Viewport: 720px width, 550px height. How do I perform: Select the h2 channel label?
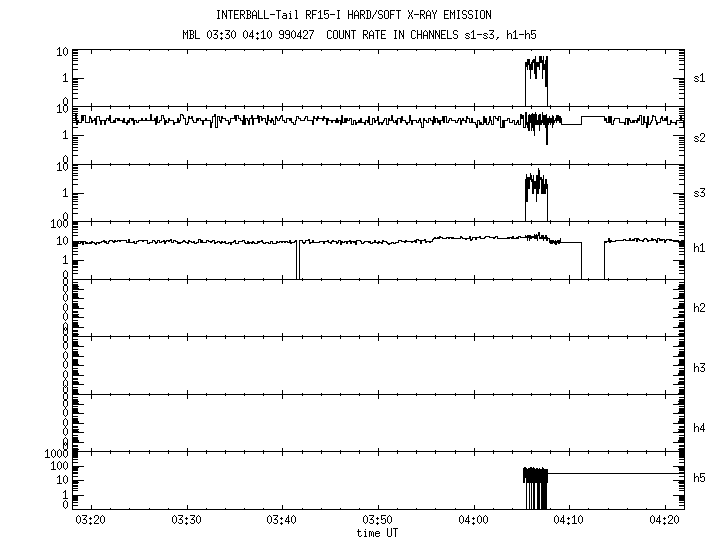point(700,309)
